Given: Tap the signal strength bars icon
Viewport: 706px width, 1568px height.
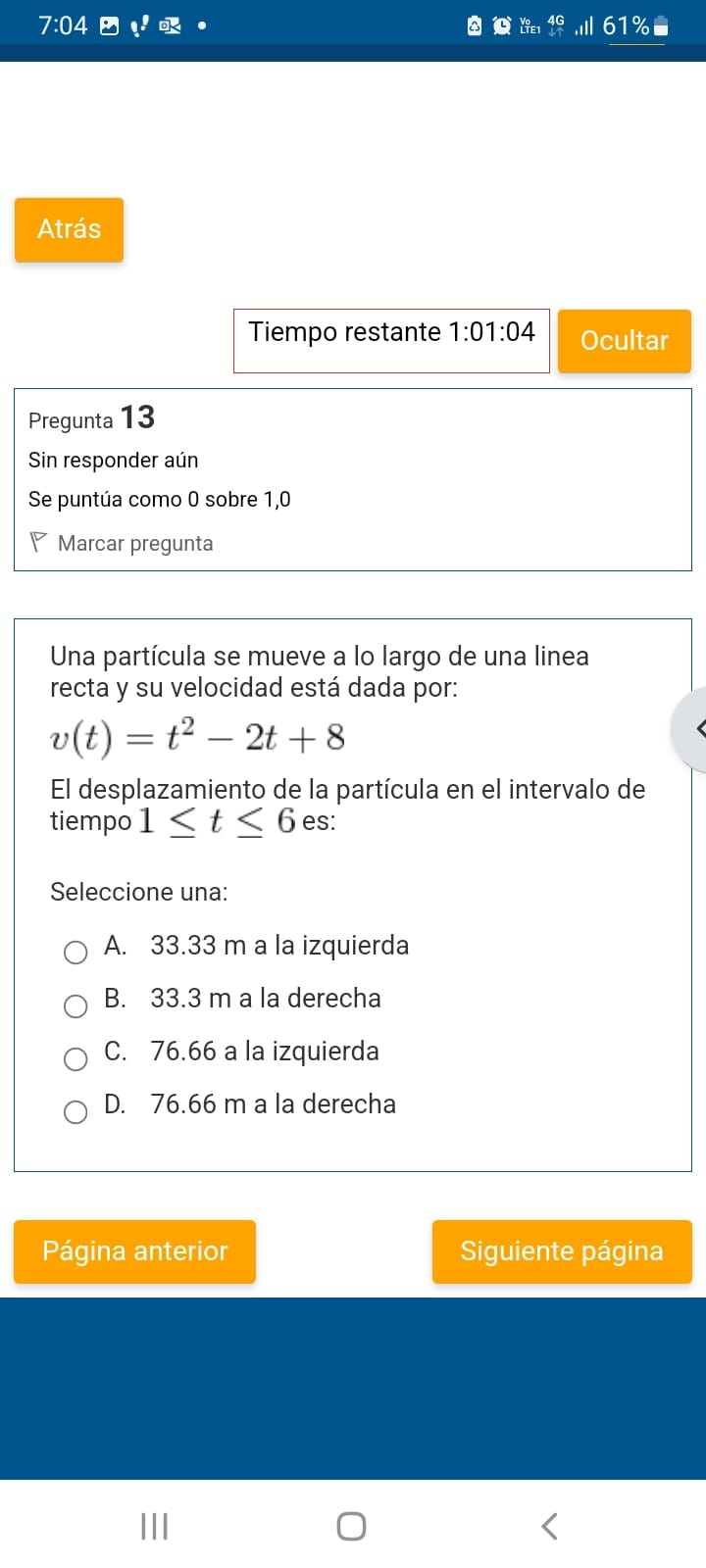Looking at the screenshot, I should [x=584, y=26].
